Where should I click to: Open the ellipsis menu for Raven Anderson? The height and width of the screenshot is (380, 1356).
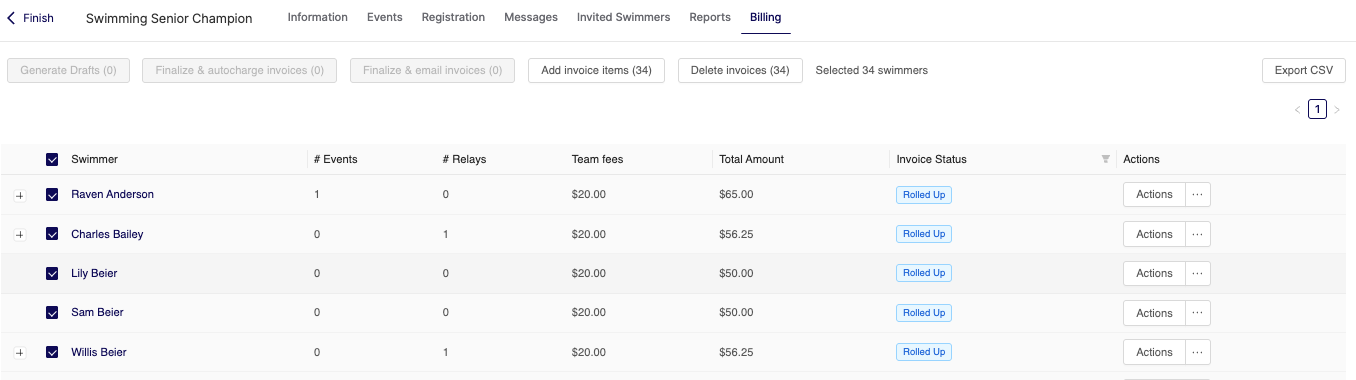point(1197,194)
